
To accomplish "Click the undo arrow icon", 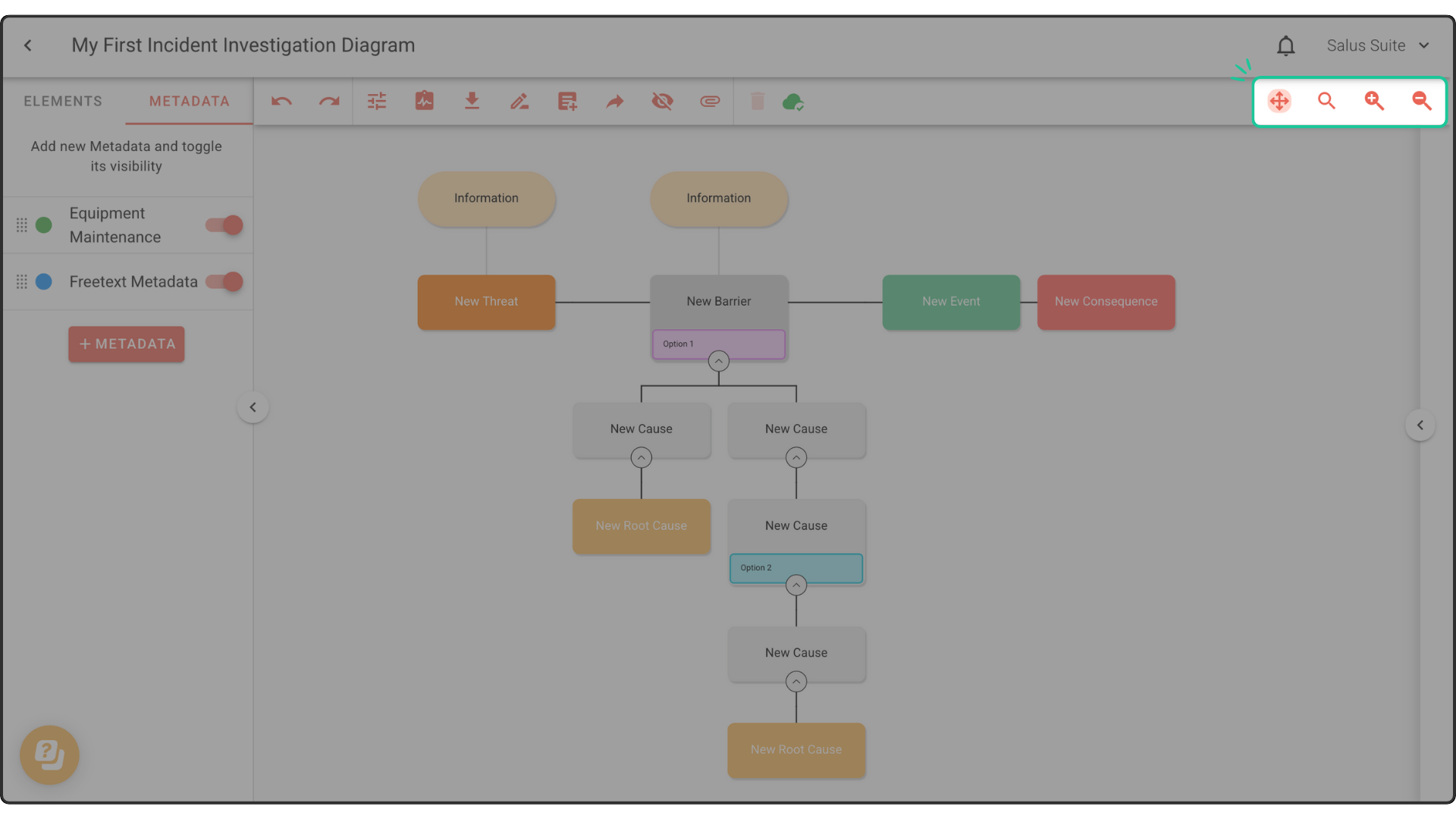I will pyautogui.click(x=281, y=102).
